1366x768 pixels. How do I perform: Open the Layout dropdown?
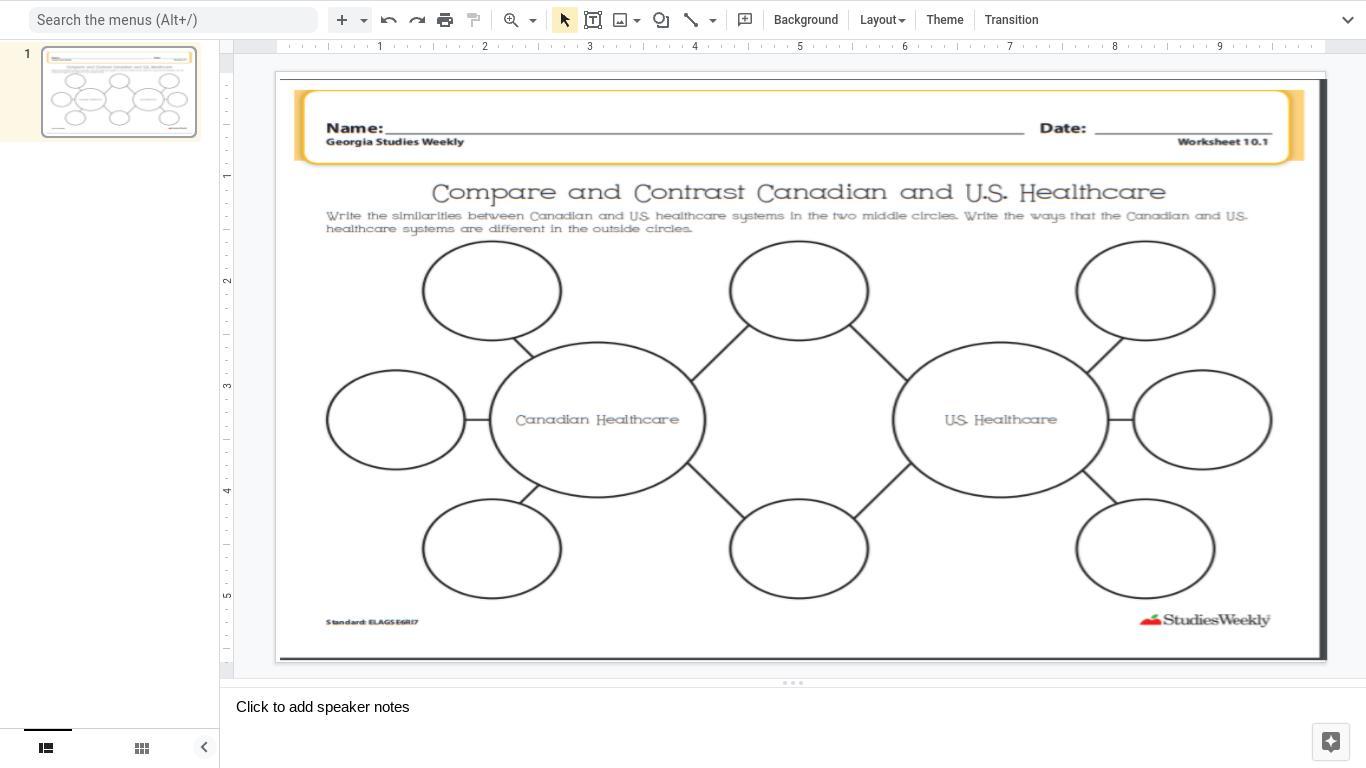882,20
